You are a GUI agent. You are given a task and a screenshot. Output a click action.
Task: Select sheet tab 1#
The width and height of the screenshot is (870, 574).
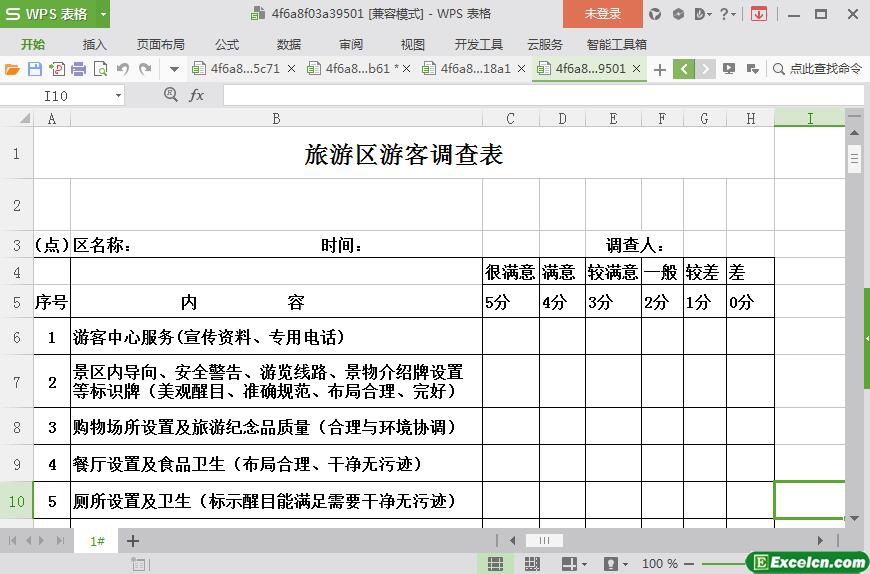(x=97, y=541)
